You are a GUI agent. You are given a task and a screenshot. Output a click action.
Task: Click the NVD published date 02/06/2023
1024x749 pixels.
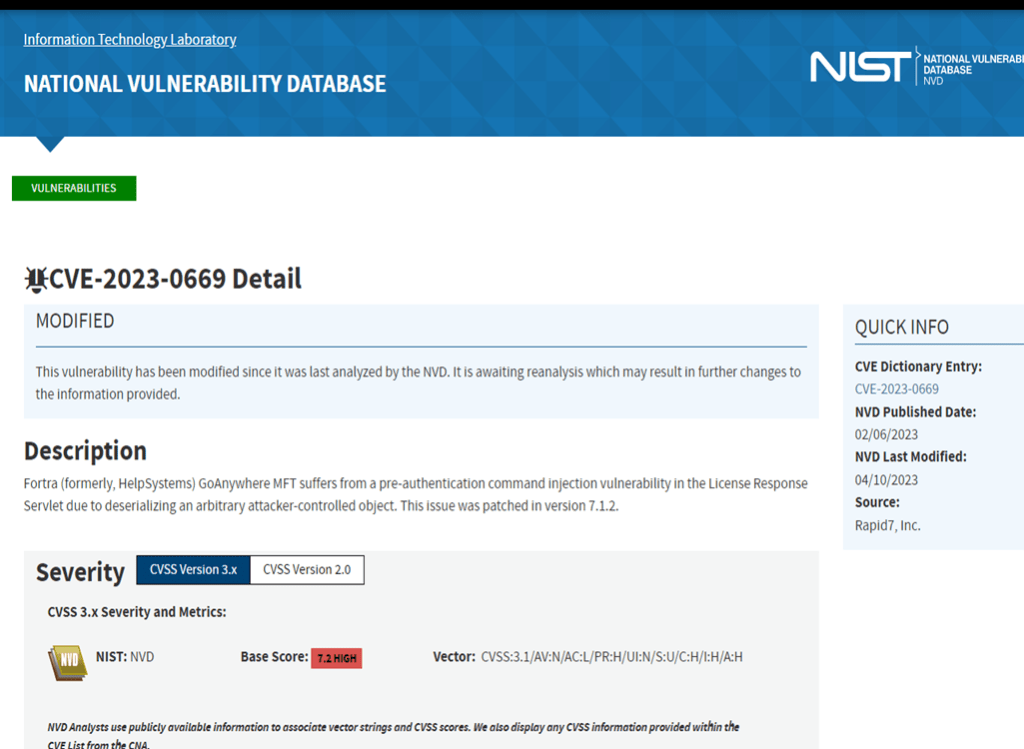click(x=886, y=434)
